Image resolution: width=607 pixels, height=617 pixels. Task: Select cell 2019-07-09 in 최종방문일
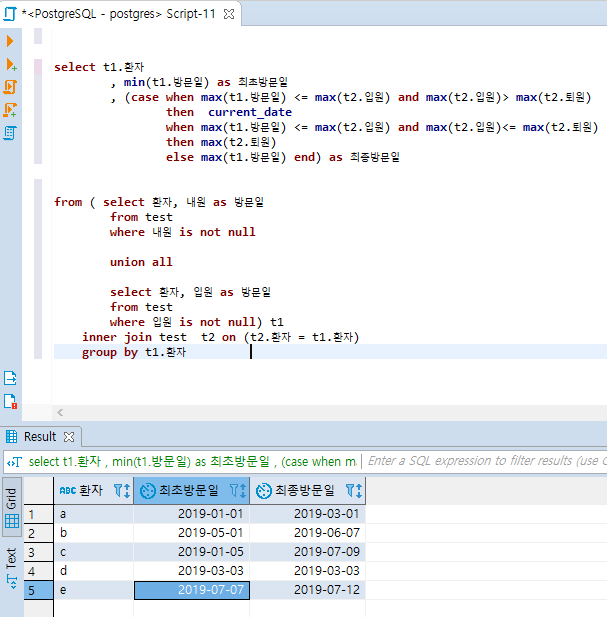tap(308, 552)
